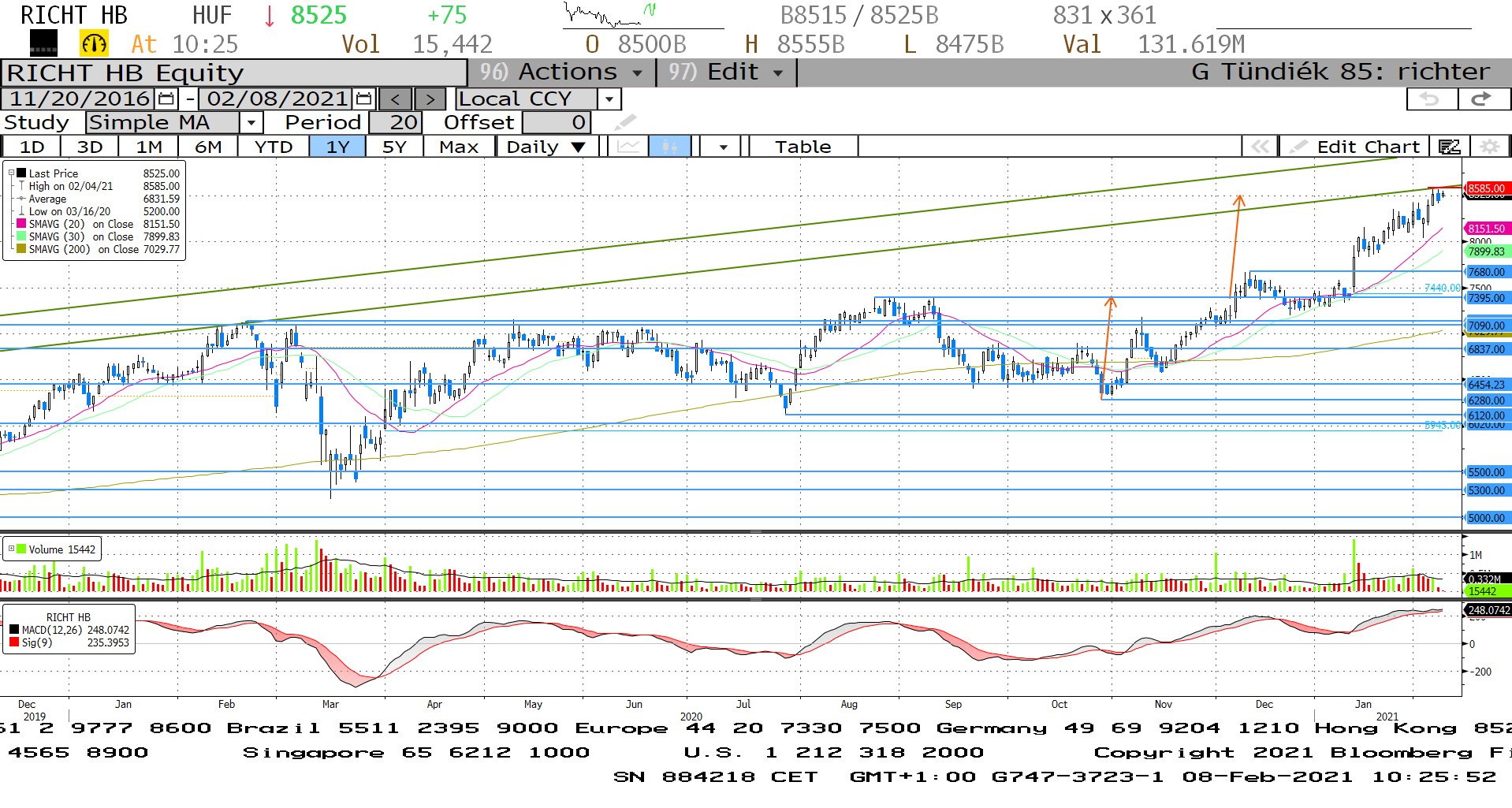Click the red Sig(9) legend swatch
The height and width of the screenshot is (808, 1512).
pyautogui.click(x=14, y=642)
